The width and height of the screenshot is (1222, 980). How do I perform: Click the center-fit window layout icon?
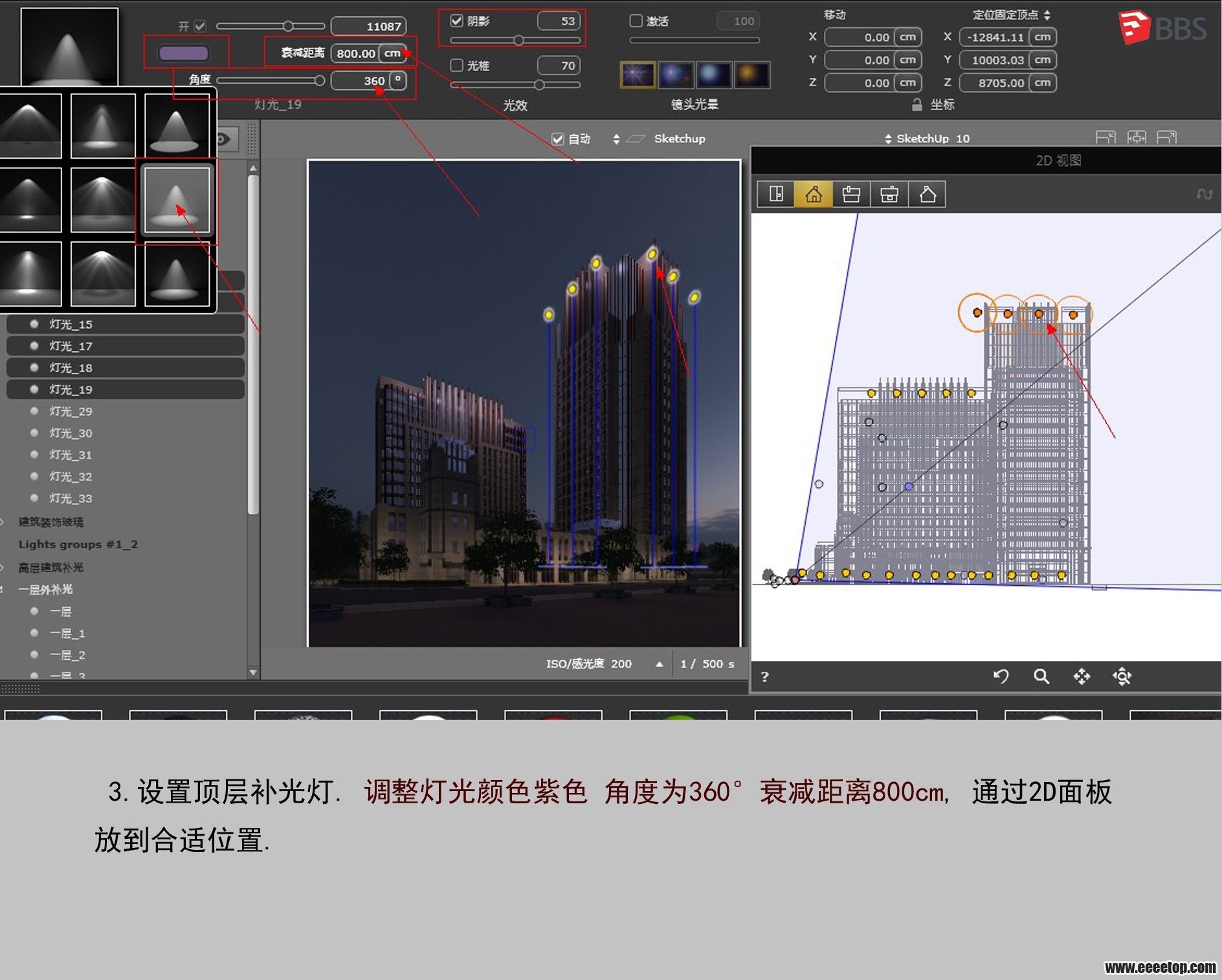point(1137,137)
